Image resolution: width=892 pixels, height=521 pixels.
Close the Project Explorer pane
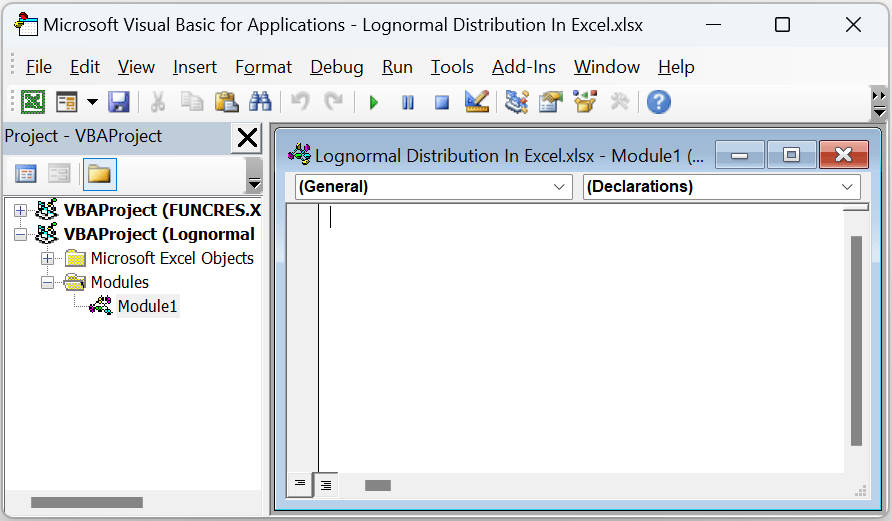pos(247,138)
